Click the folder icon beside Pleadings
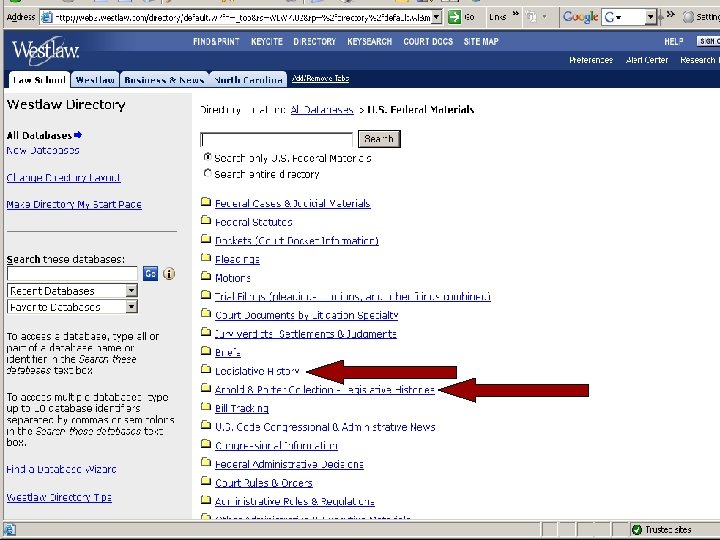 click(206, 258)
